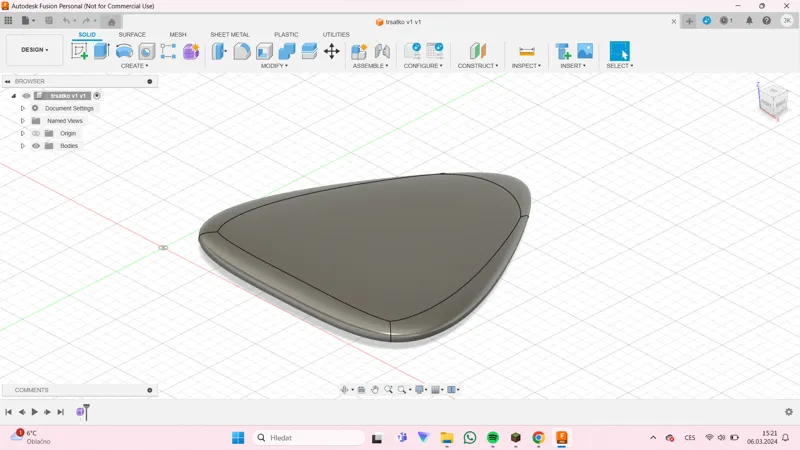Open the extensions icon beside new tab

pos(707,21)
